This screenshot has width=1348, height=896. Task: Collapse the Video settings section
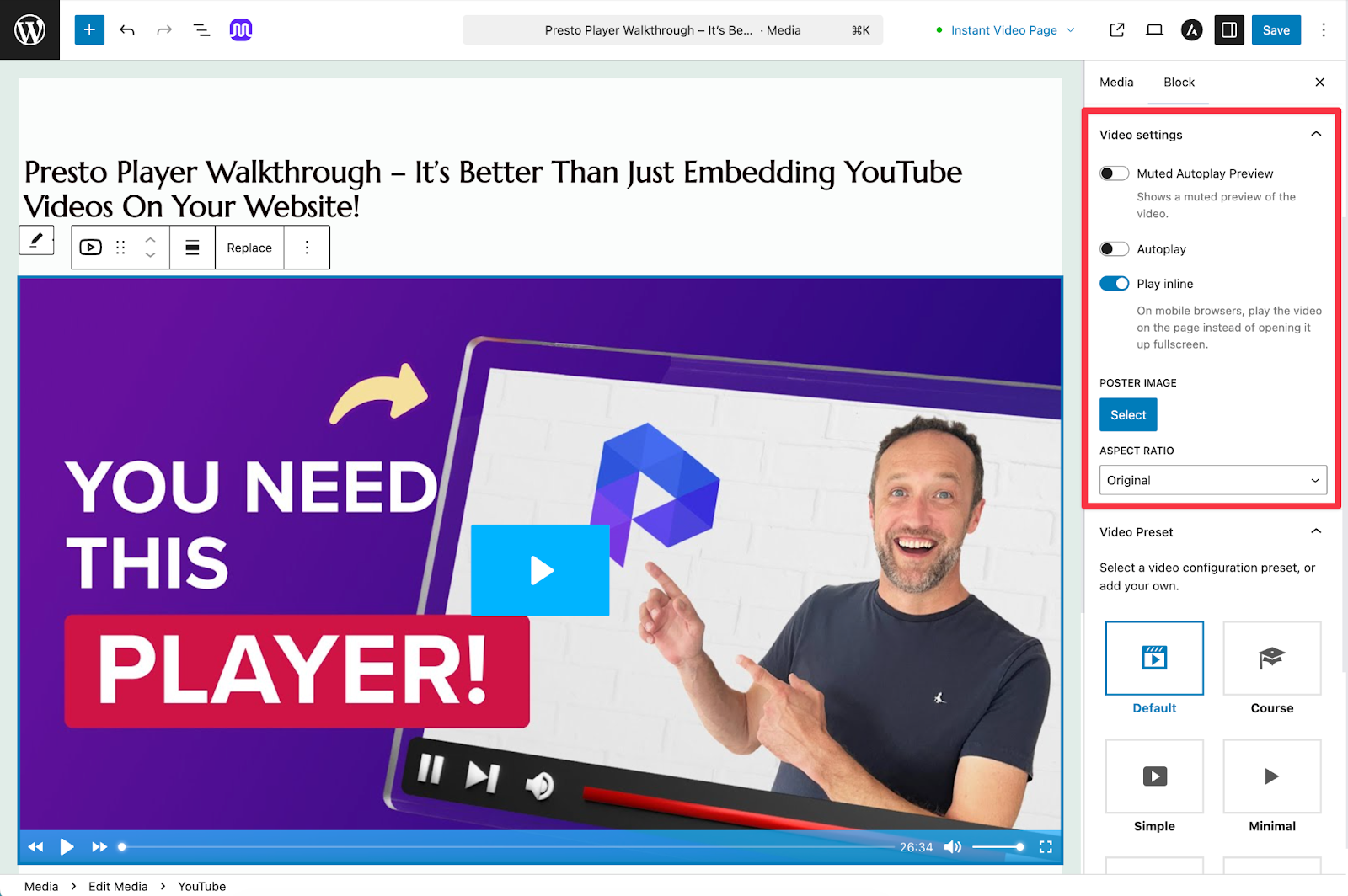coord(1316,135)
